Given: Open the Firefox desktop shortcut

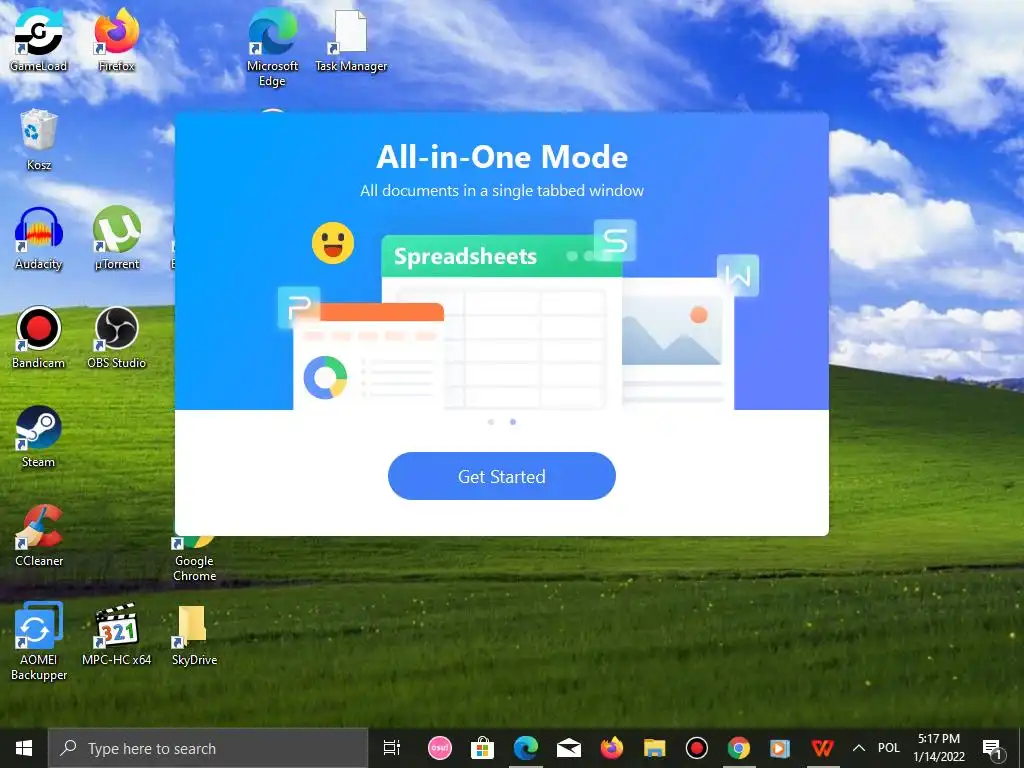Looking at the screenshot, I should [x=117, y=40].
